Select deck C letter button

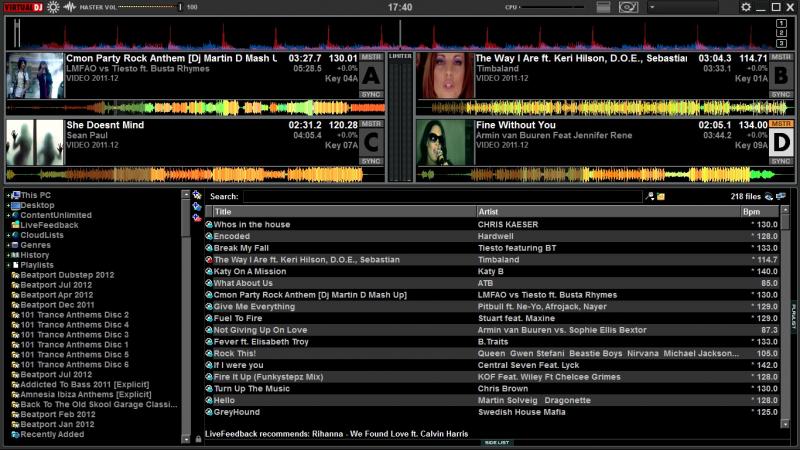(x=371, y=143)
